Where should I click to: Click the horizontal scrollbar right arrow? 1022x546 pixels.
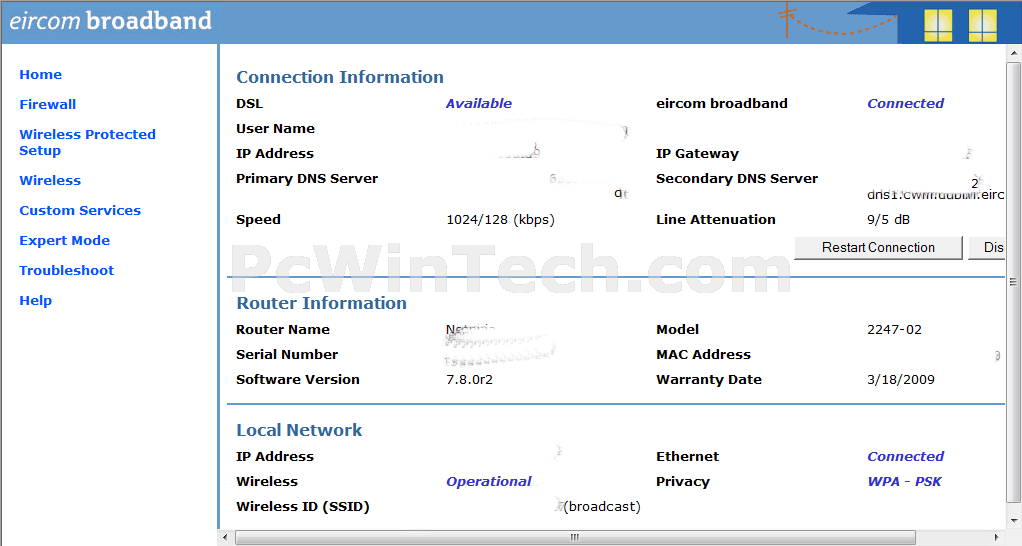point(996,538)
